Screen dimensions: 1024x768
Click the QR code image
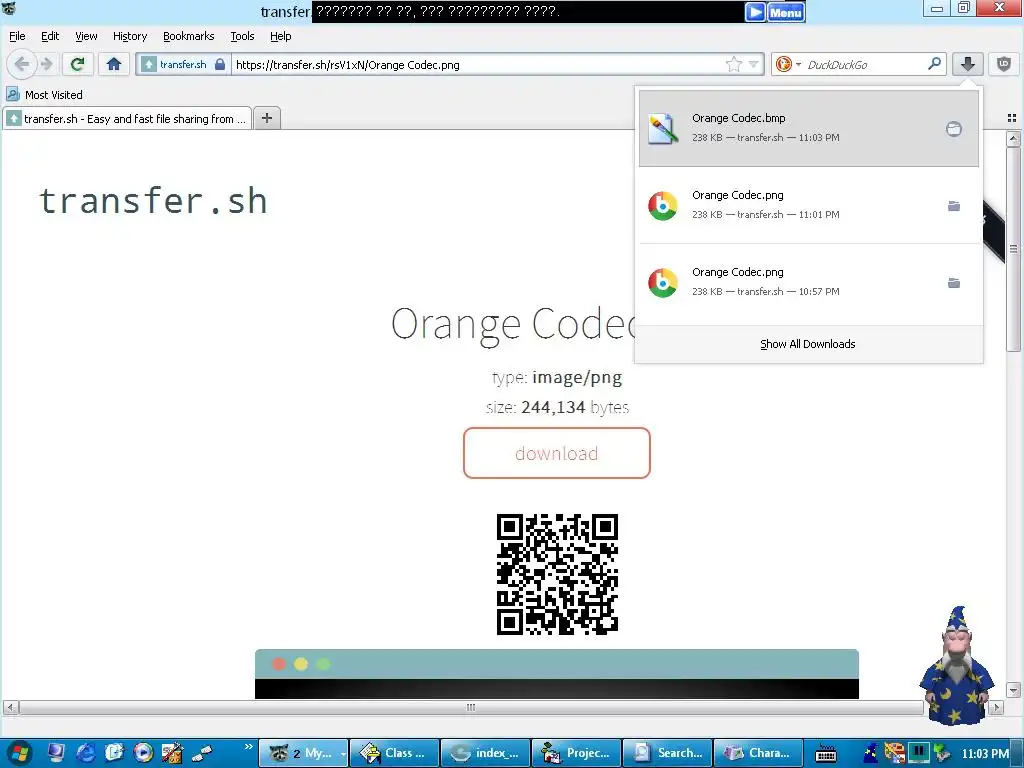click(557, 574)
